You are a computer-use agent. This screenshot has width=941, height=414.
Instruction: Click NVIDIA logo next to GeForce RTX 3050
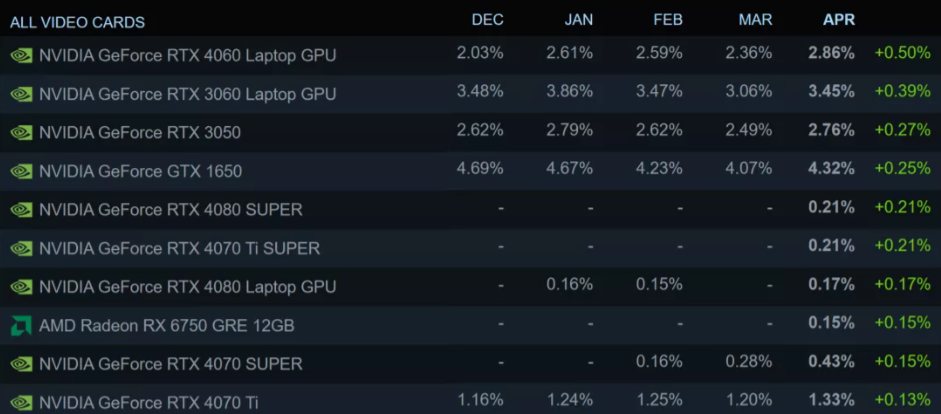tap(21, 133)
